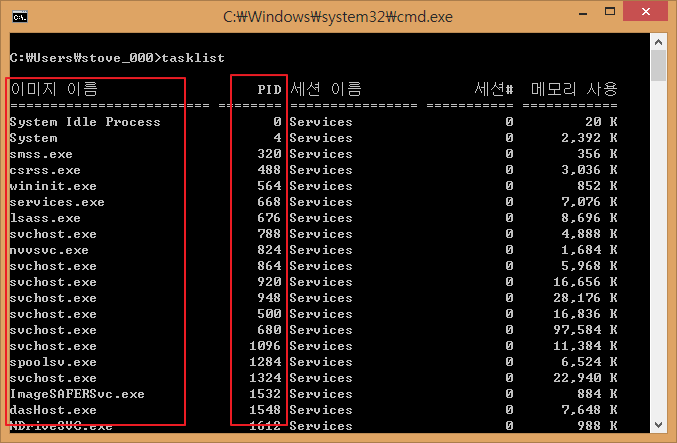Click memory value '16,656 K'
The height and width of the screenshot is (443, 677).
click(x=585, y=282)
